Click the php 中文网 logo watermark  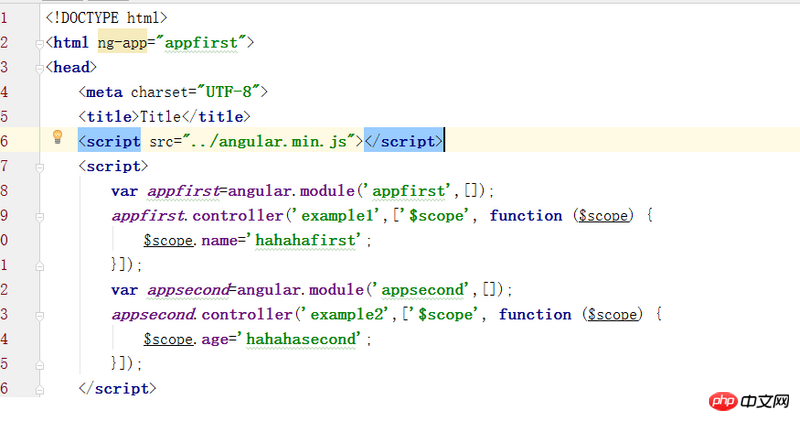click(x=749, y=402)
